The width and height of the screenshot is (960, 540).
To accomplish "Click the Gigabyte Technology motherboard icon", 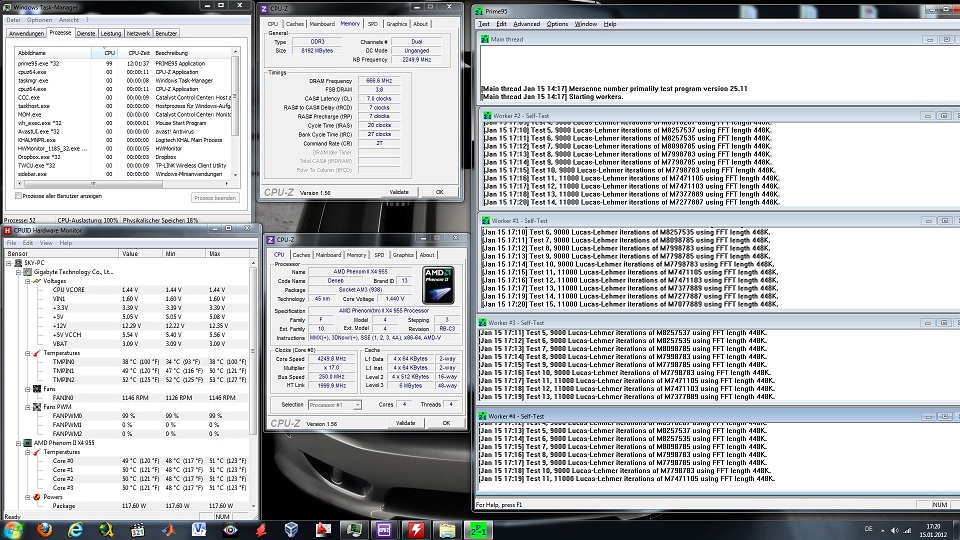I will click(x=28, y=272).
